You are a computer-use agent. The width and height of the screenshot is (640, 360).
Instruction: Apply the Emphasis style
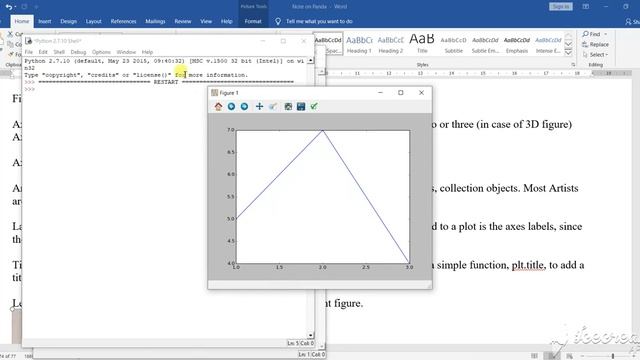point(517,44)
